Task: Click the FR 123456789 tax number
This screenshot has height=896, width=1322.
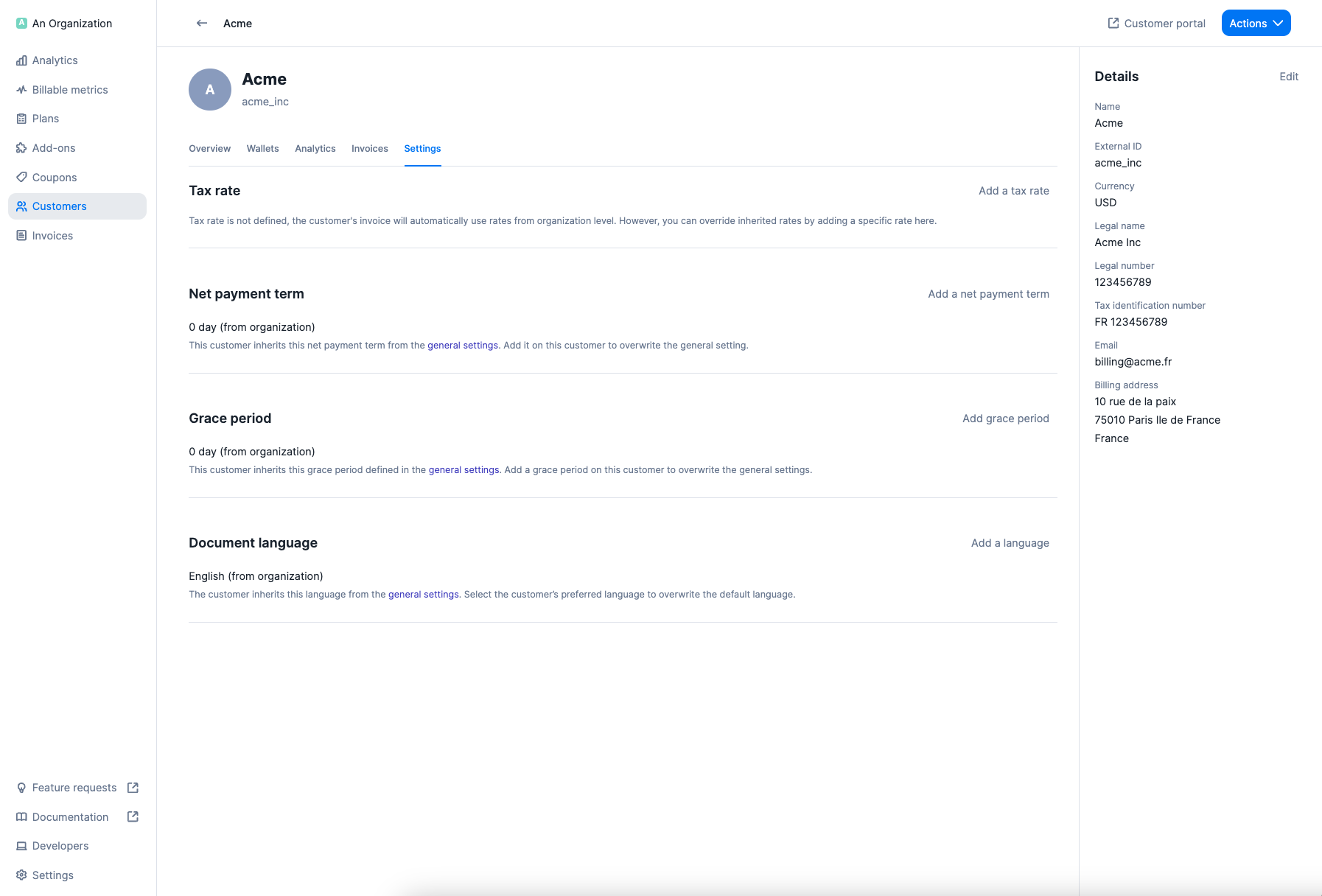Action: coord(1130,322)
